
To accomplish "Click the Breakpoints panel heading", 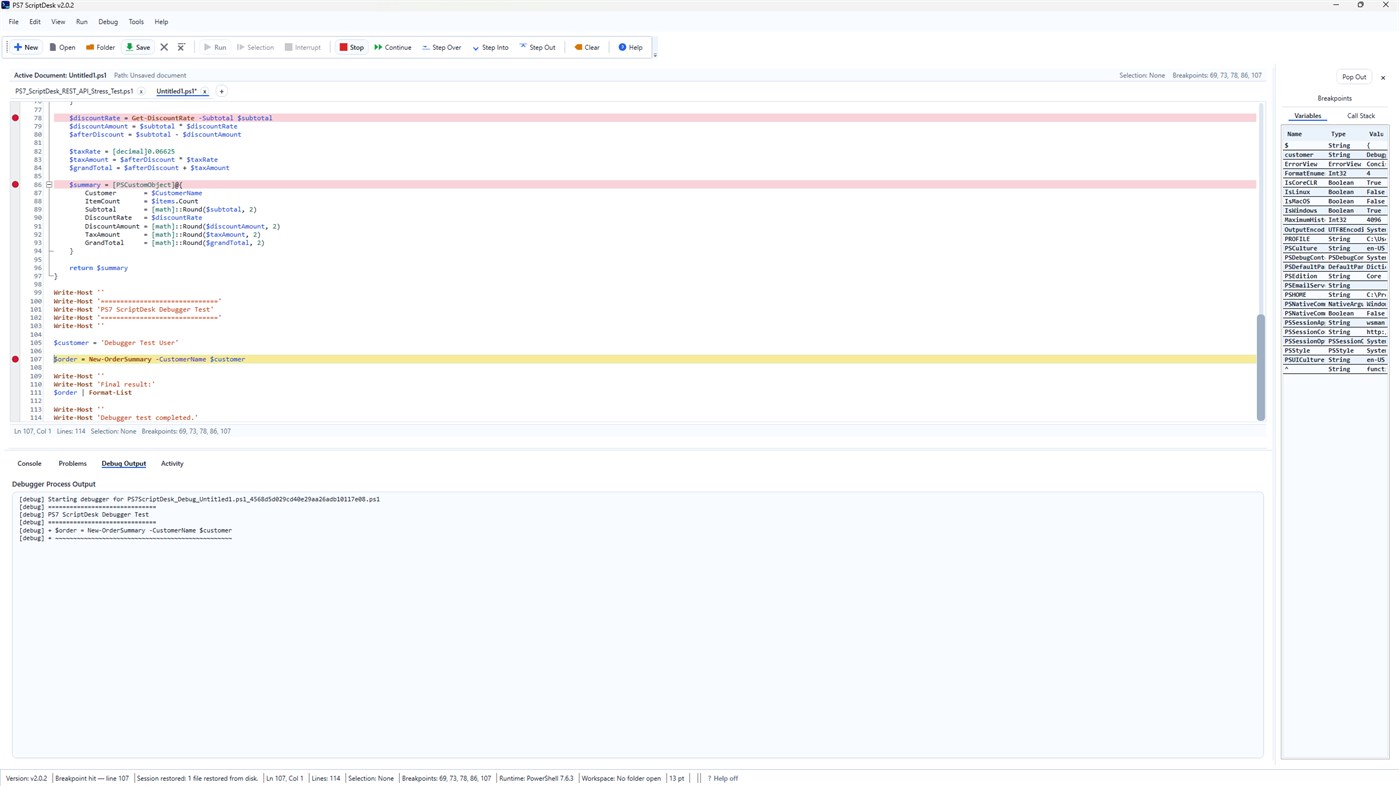I will click(1334, 98).
